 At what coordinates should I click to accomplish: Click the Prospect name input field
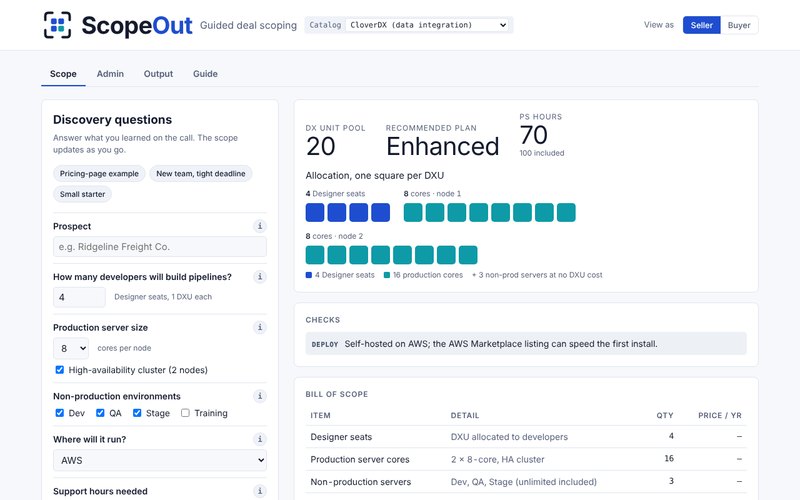[160, 246]
